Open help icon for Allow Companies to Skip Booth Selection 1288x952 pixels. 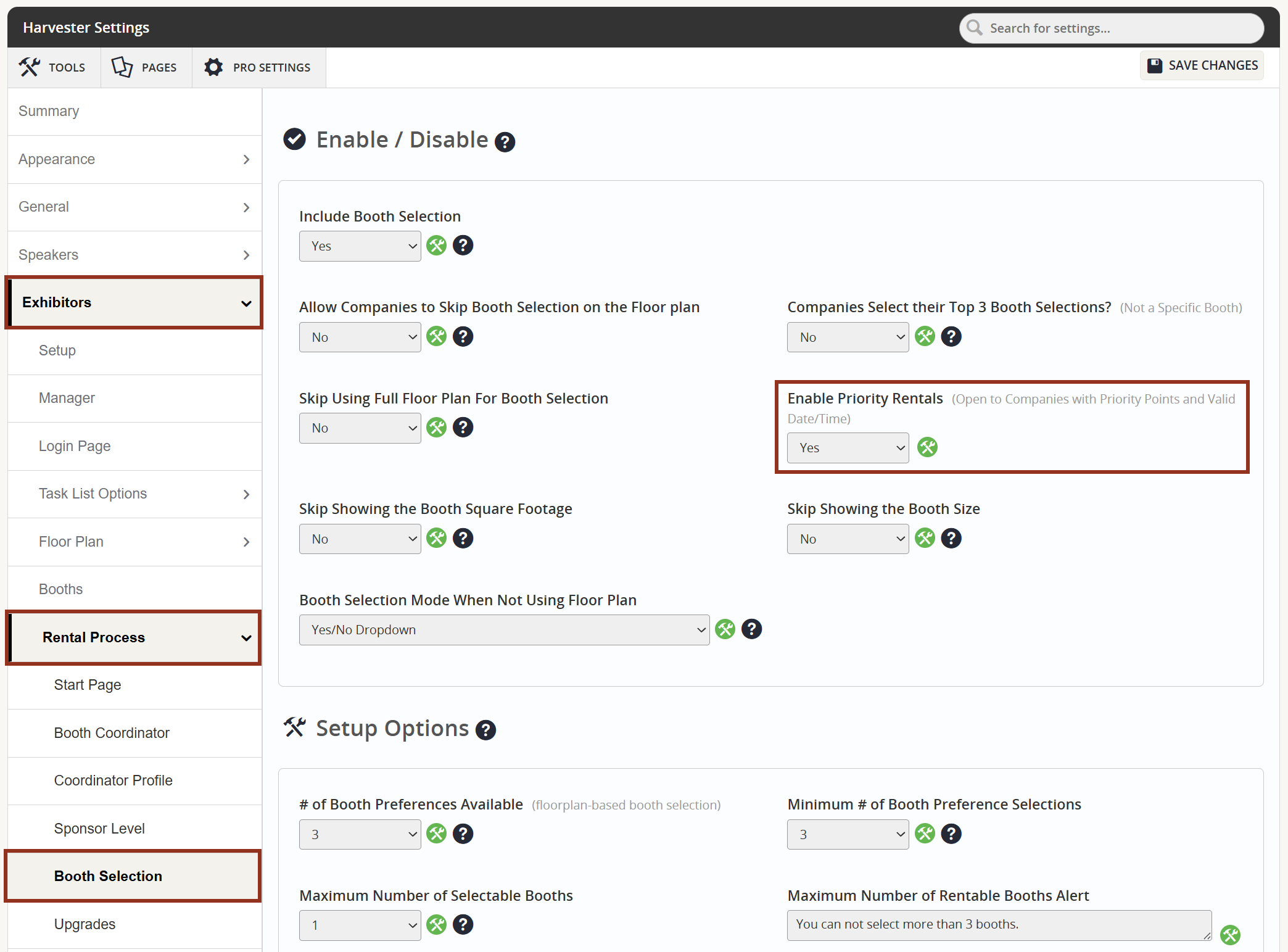point(463,337)
